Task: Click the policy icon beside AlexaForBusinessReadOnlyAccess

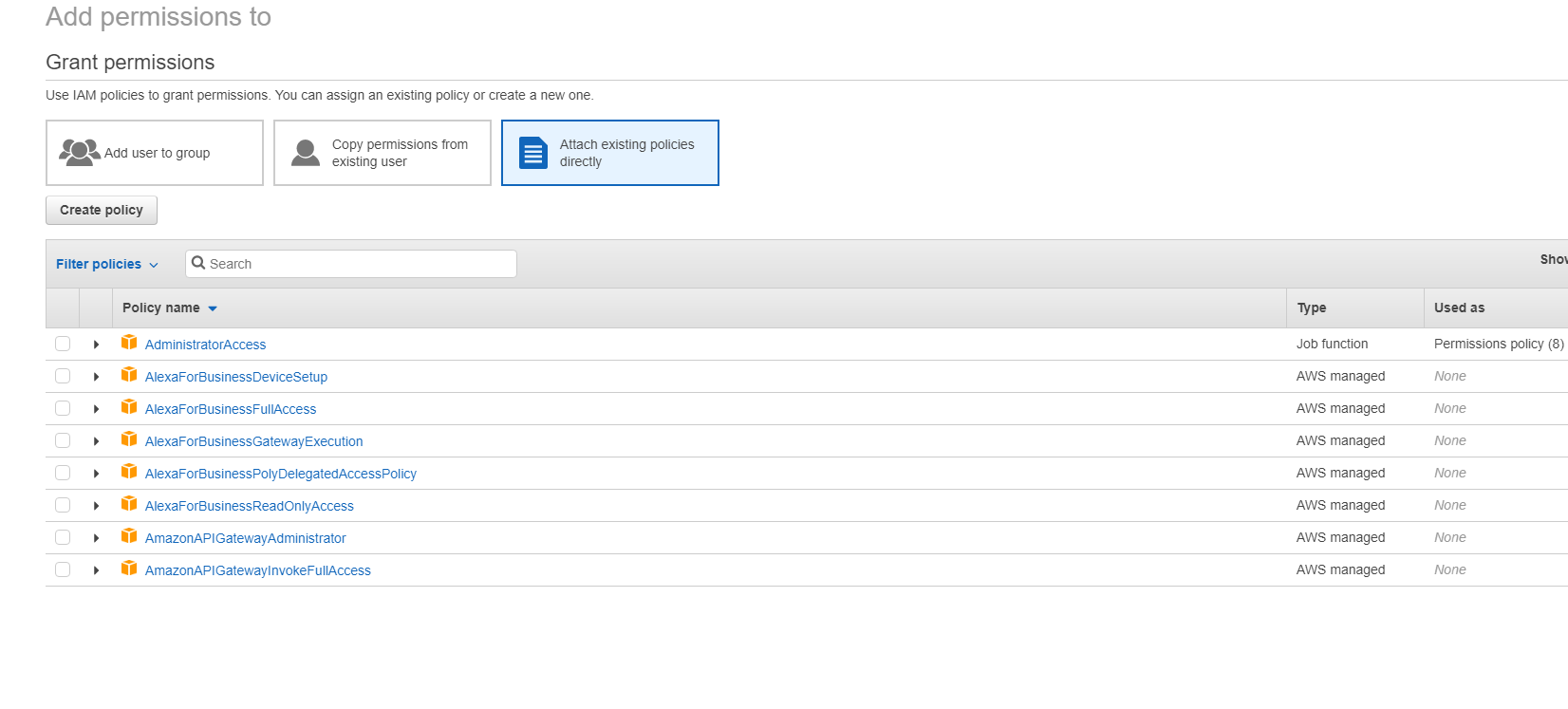Action: coord(129,504)
